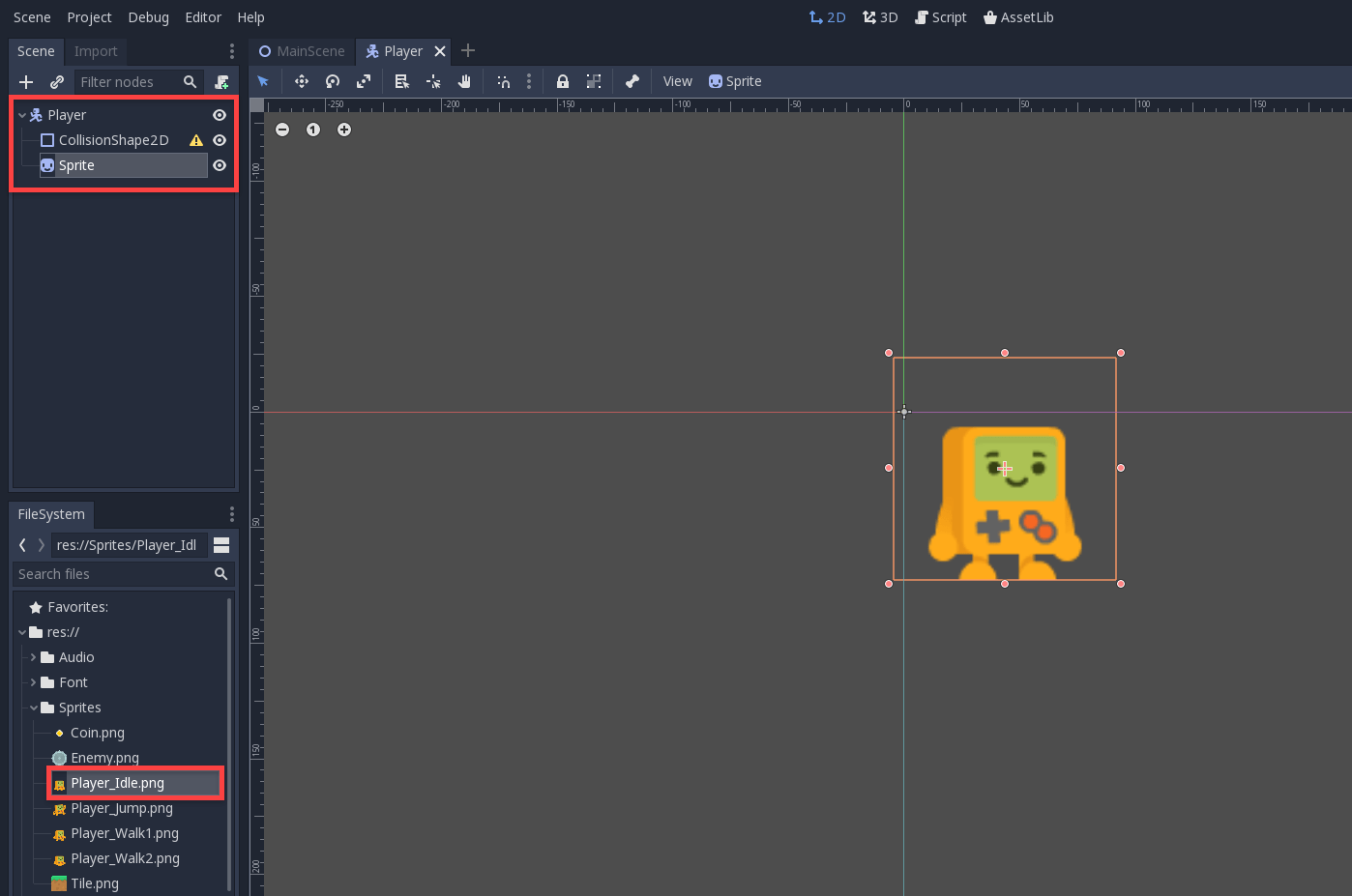The image size is (1352, 896).
Task: Collapse the res:// root folder
Action: point(22,632)
